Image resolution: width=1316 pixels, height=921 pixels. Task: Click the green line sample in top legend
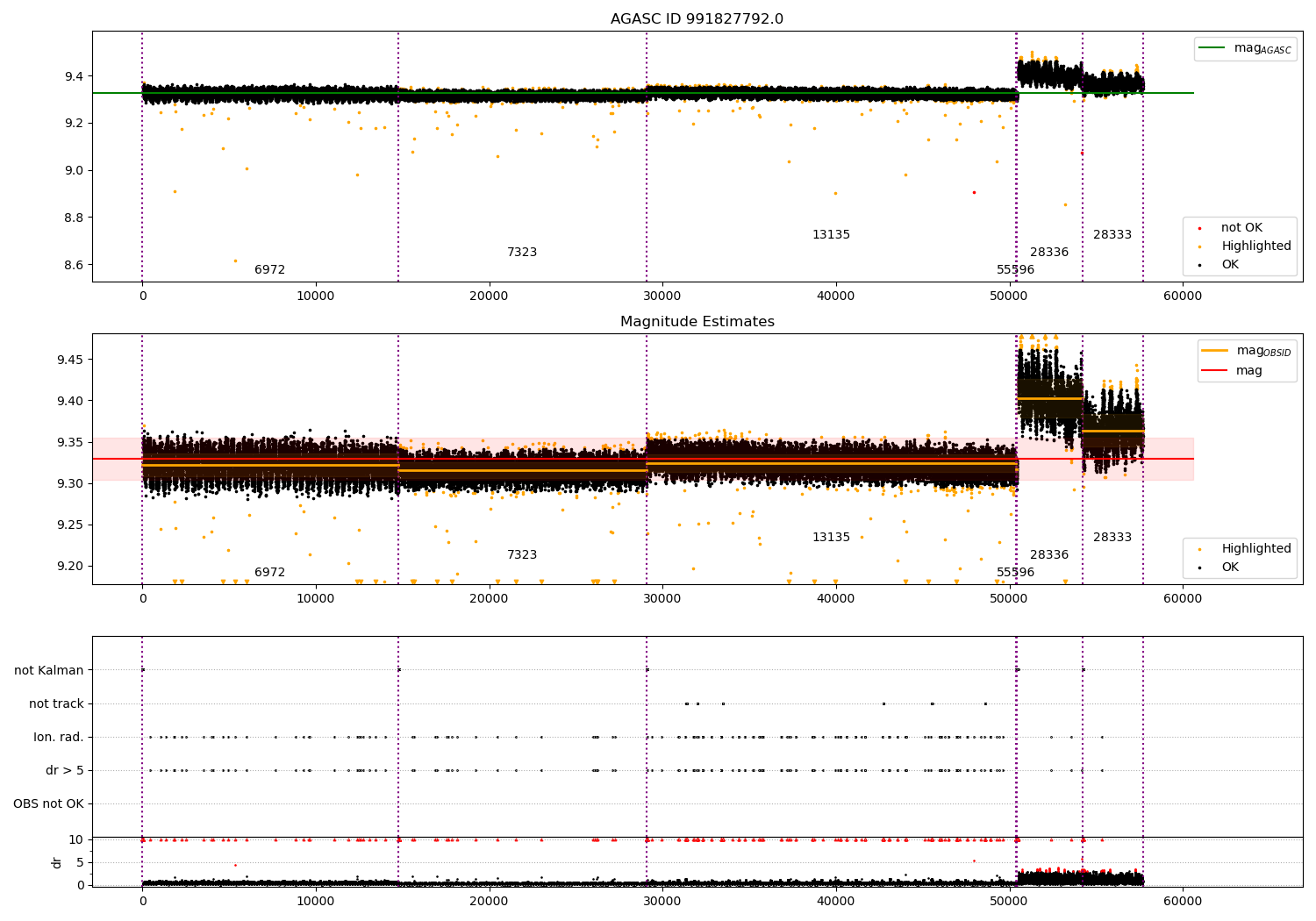[x=1212, y=48]
